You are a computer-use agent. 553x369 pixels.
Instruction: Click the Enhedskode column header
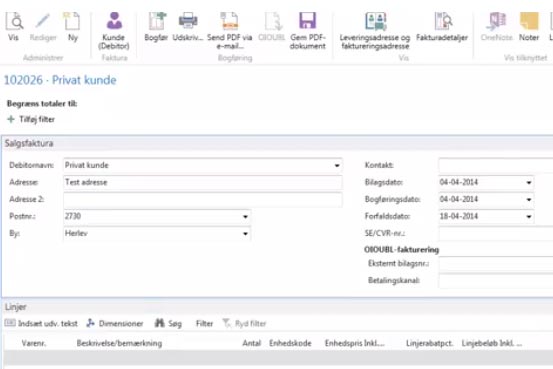290,343
